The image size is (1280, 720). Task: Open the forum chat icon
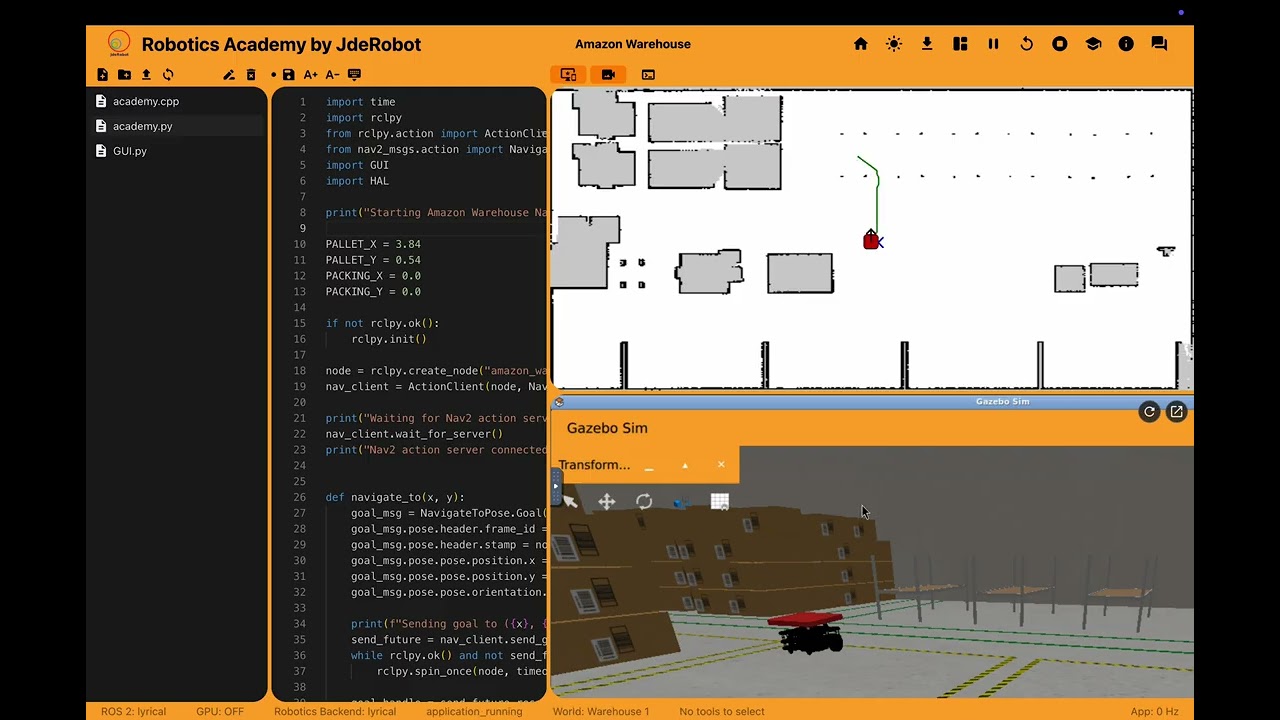point(1159,44)
